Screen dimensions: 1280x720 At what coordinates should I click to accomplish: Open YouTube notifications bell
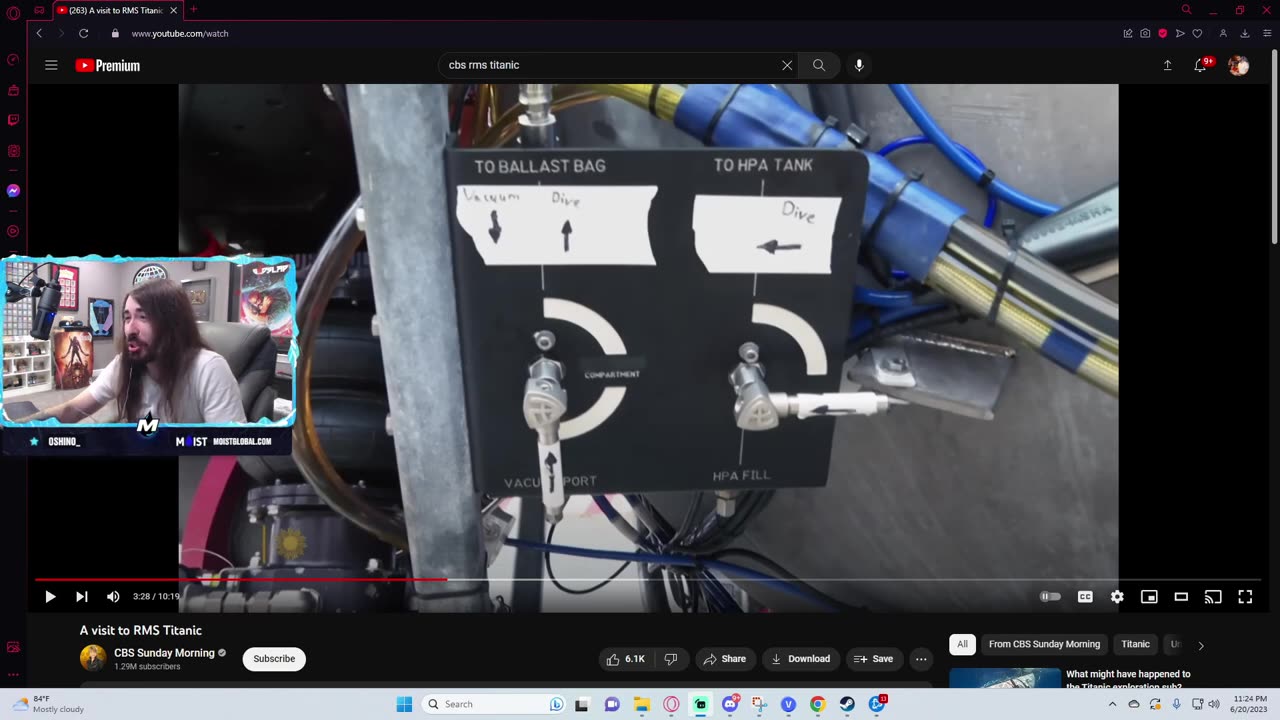(x=1201, y=65)
